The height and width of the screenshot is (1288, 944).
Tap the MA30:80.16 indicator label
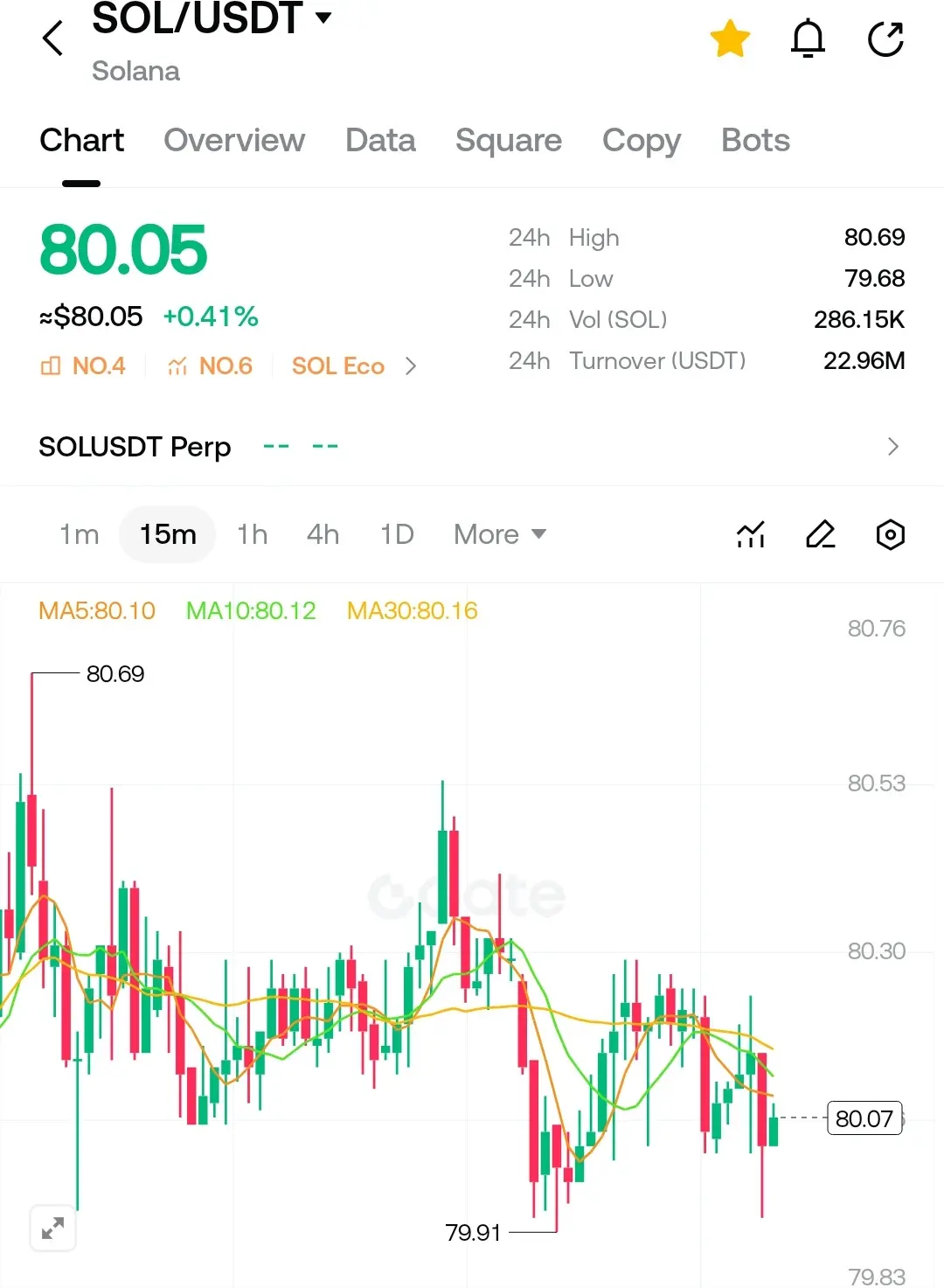tap(413, 610)
